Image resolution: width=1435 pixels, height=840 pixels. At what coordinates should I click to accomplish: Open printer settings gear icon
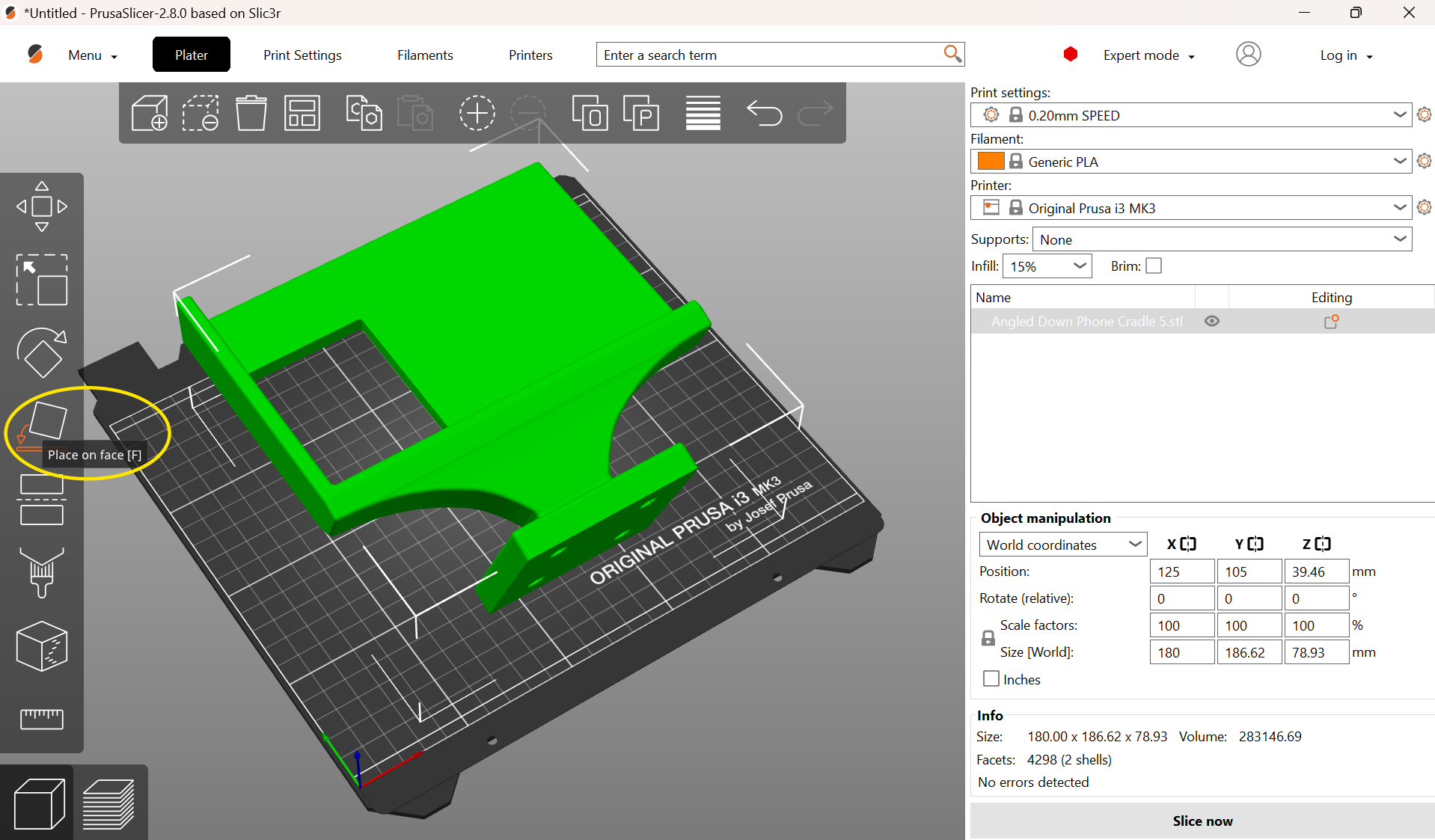point(1425,207)
